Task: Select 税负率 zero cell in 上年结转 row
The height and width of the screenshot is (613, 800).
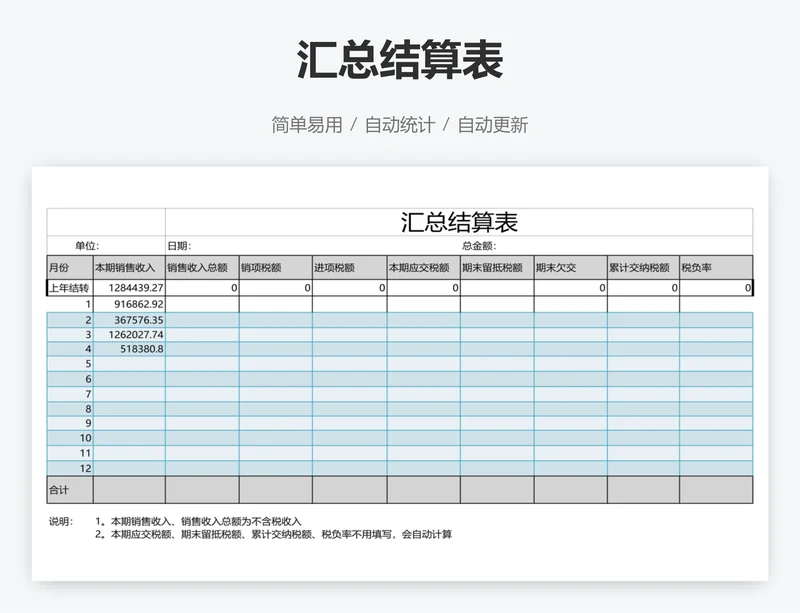Action: coord(716,288)
